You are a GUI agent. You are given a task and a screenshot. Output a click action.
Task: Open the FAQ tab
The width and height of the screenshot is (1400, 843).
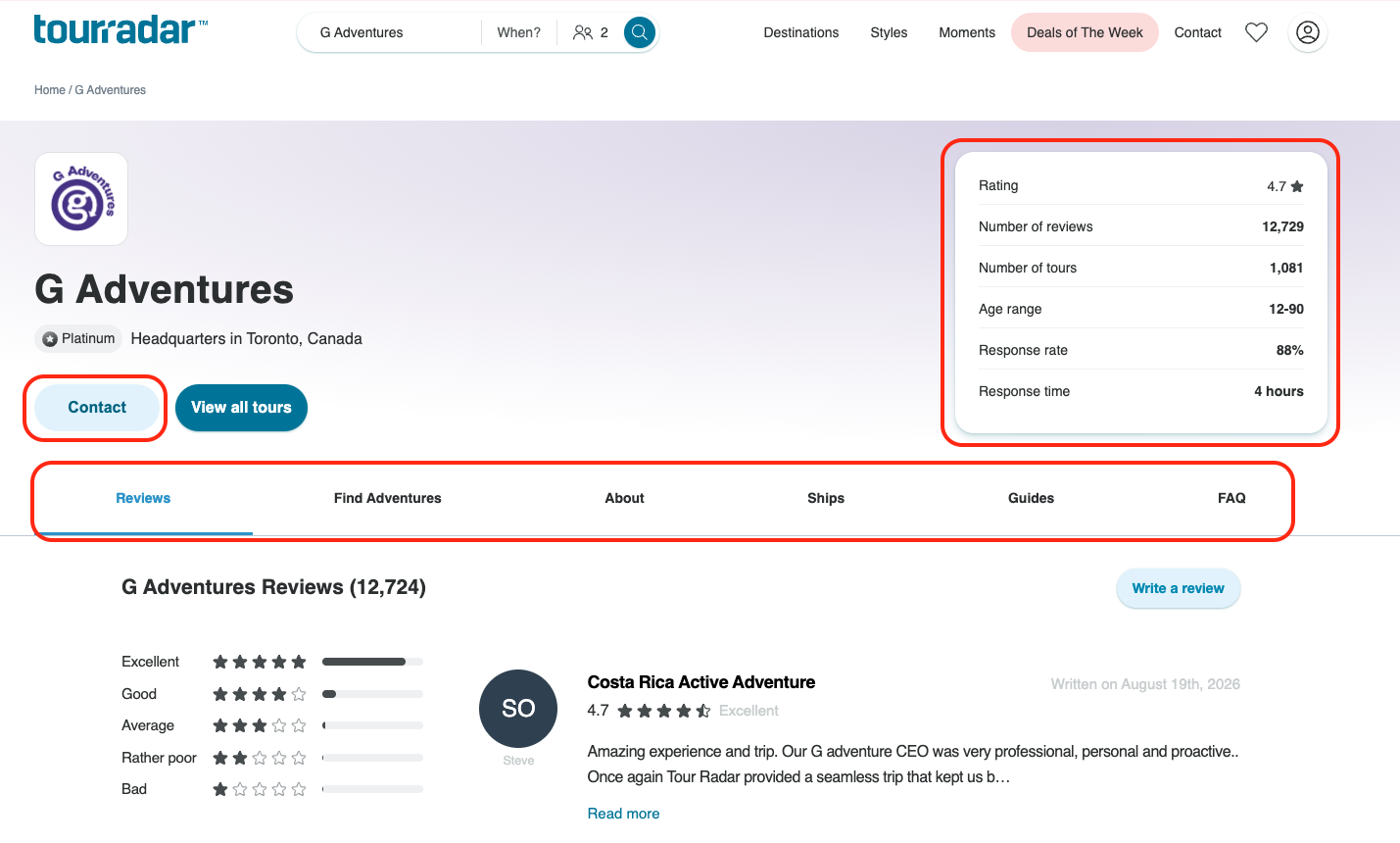click(x=1231, y=498)
